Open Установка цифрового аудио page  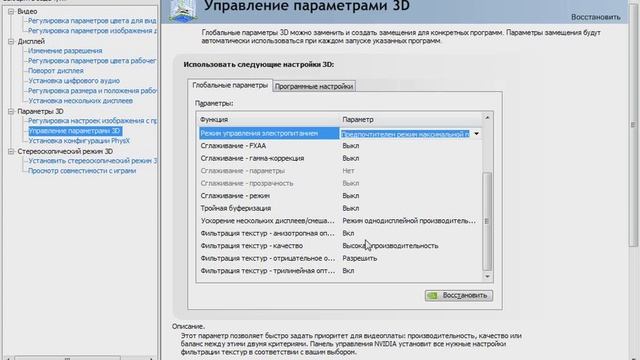point(74,81)
